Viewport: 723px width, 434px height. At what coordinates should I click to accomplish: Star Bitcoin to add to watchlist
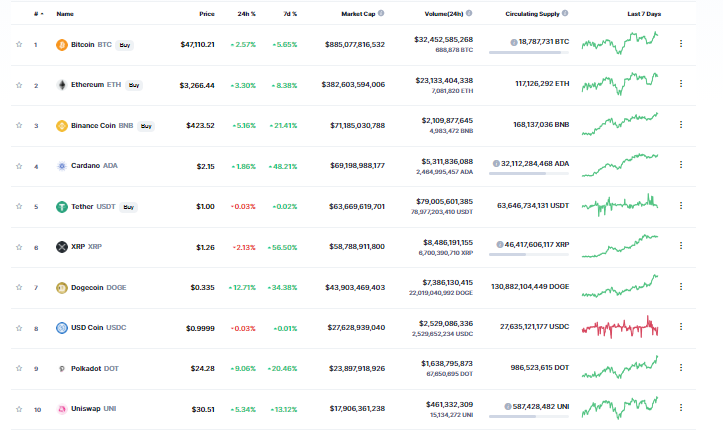pos(19,44)
